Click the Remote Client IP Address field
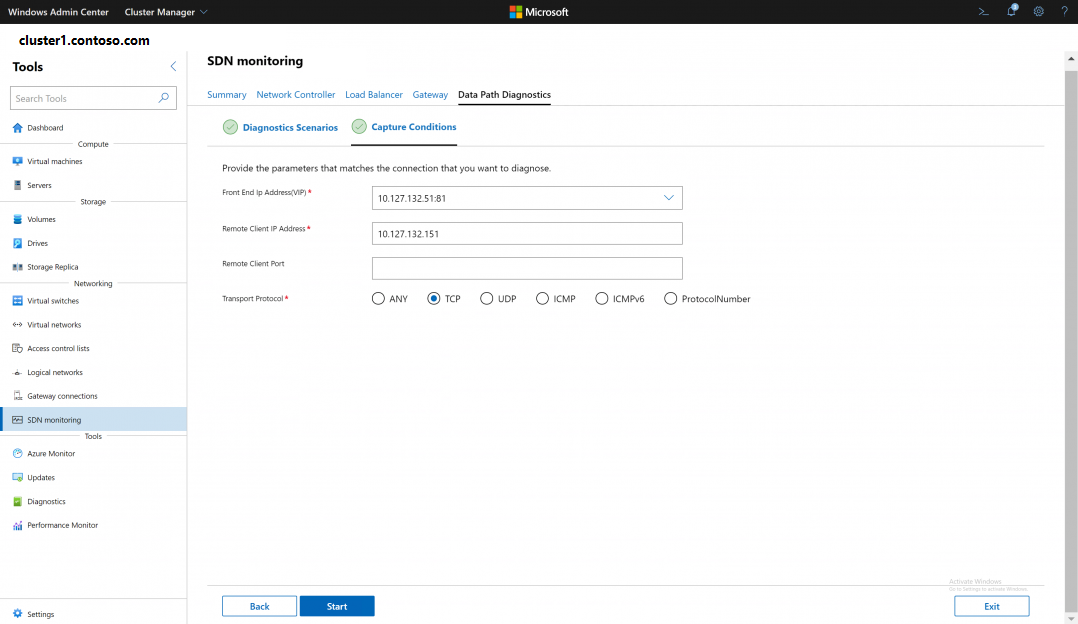Viewport: 1078px width, 624px height. 527,234
